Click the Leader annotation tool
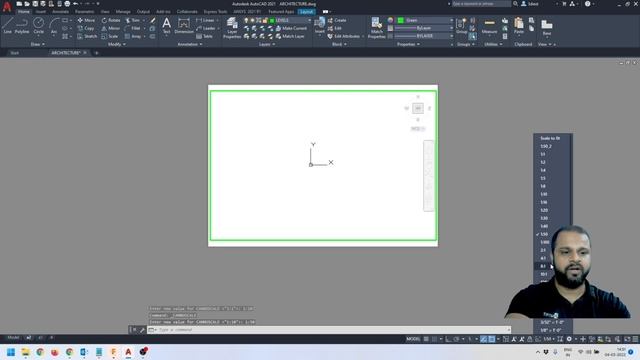The height and width of the screenshot is (360, 640). click(206, 28)
